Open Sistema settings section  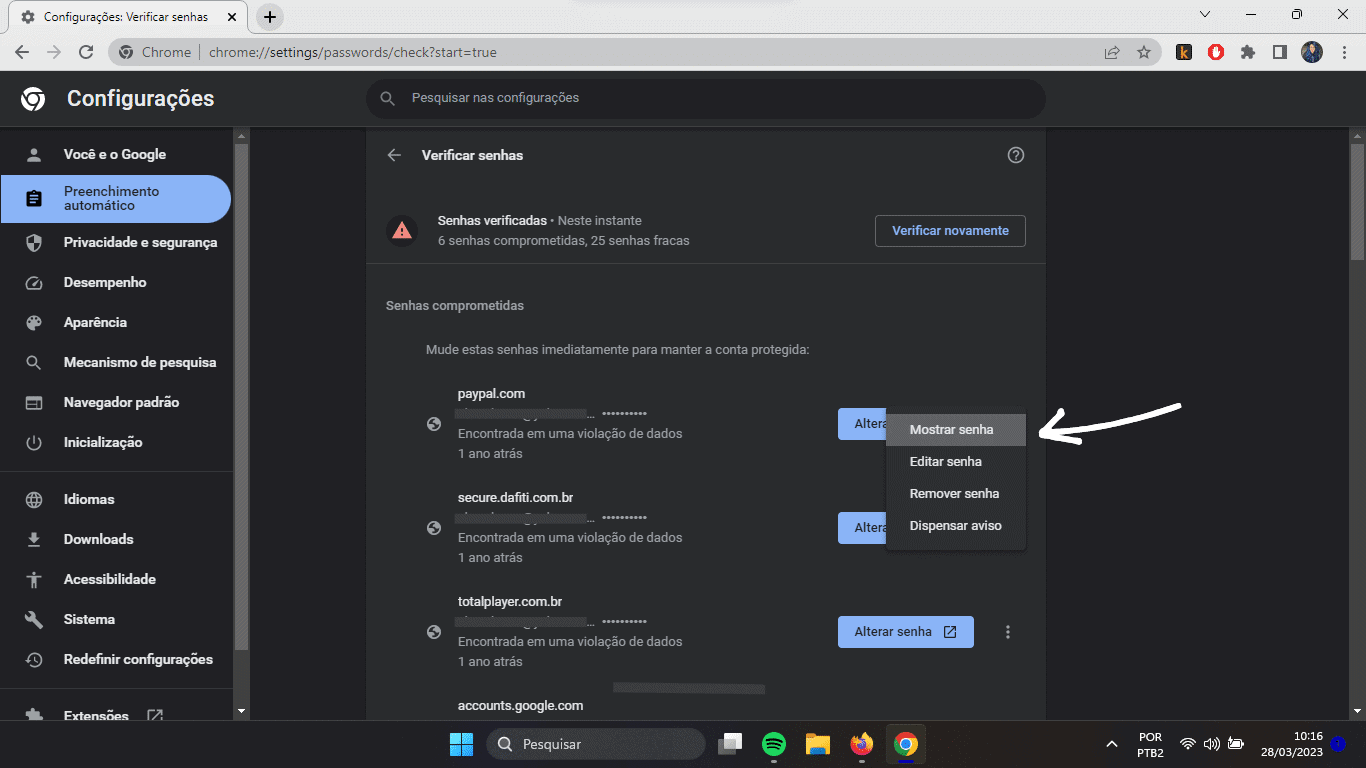[116, 619]
